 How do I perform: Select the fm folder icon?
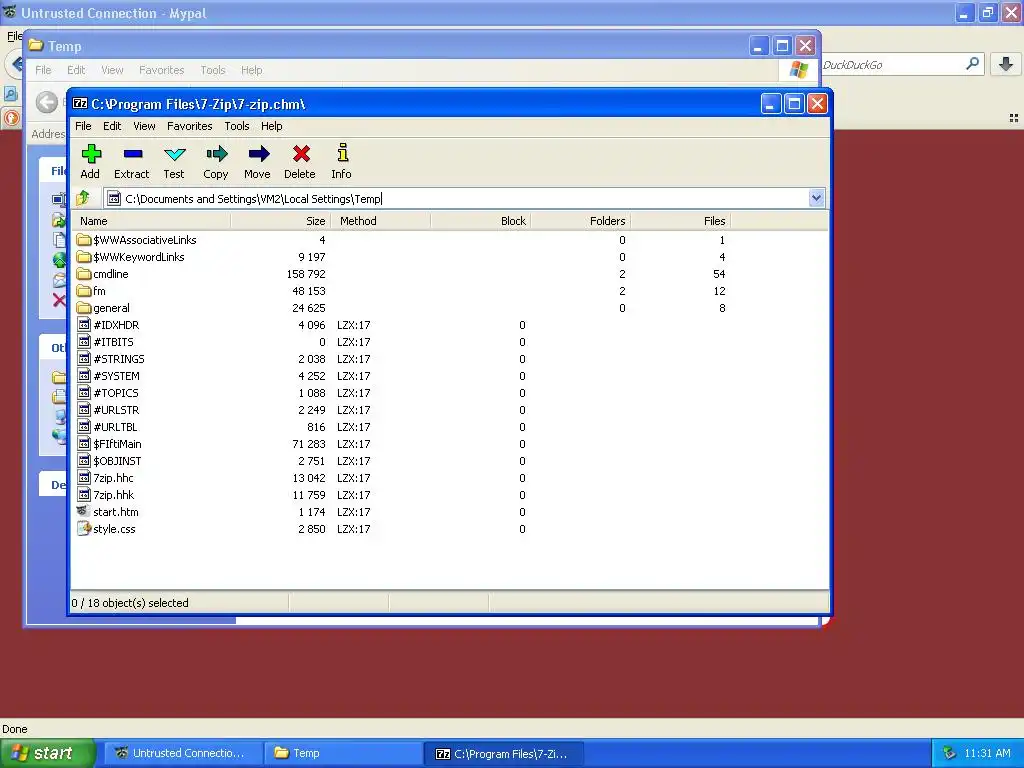click(x=84, y=291)
